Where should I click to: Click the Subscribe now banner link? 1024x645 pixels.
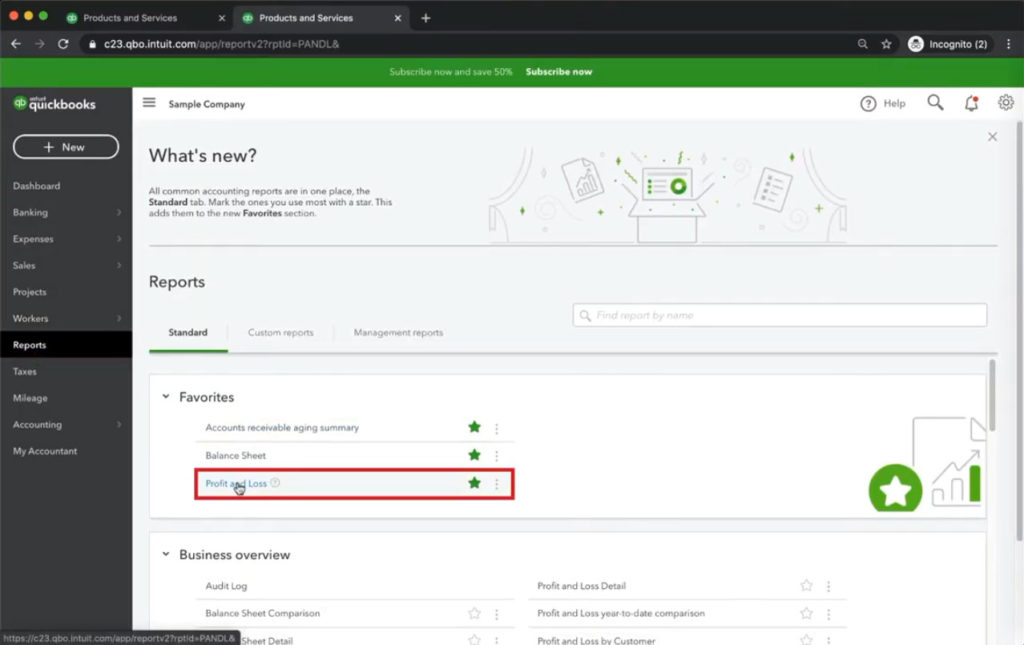558,72
